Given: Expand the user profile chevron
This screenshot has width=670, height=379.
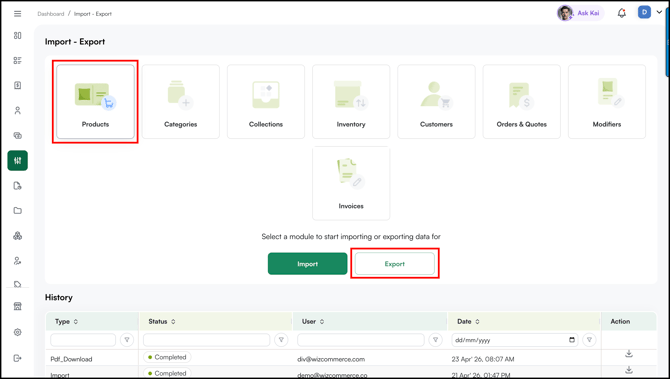Looking at the screenshot, I should click(659, 12).
